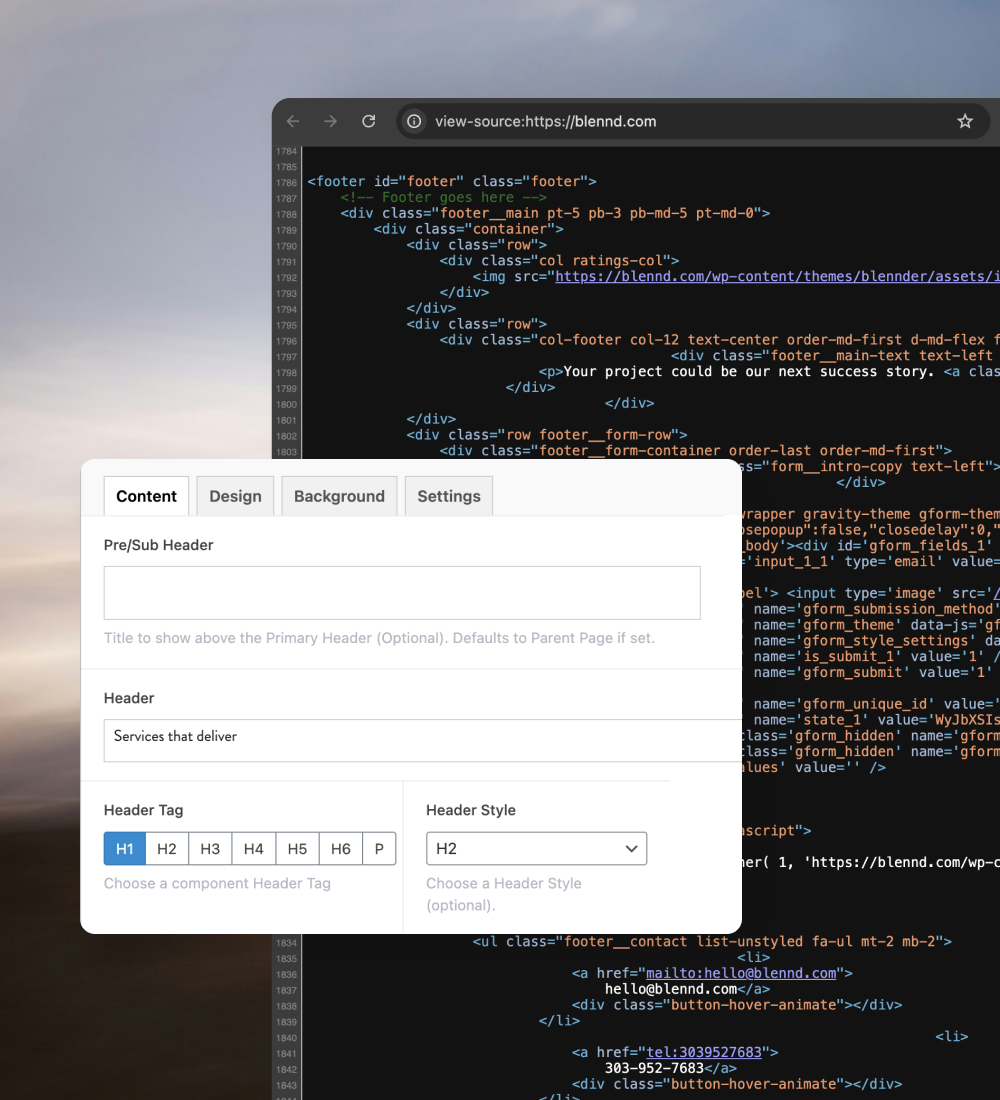1000x1100 pixels.
Task: Open site information via the info icon
Action: [413, 121]
